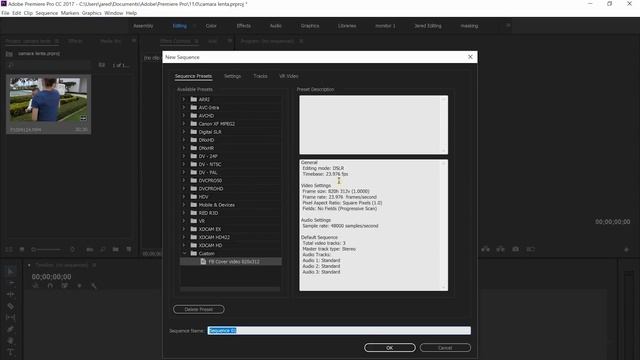Select the Razor tool
The width and height of the screenshot is (640, 360).
click(11, 306)
